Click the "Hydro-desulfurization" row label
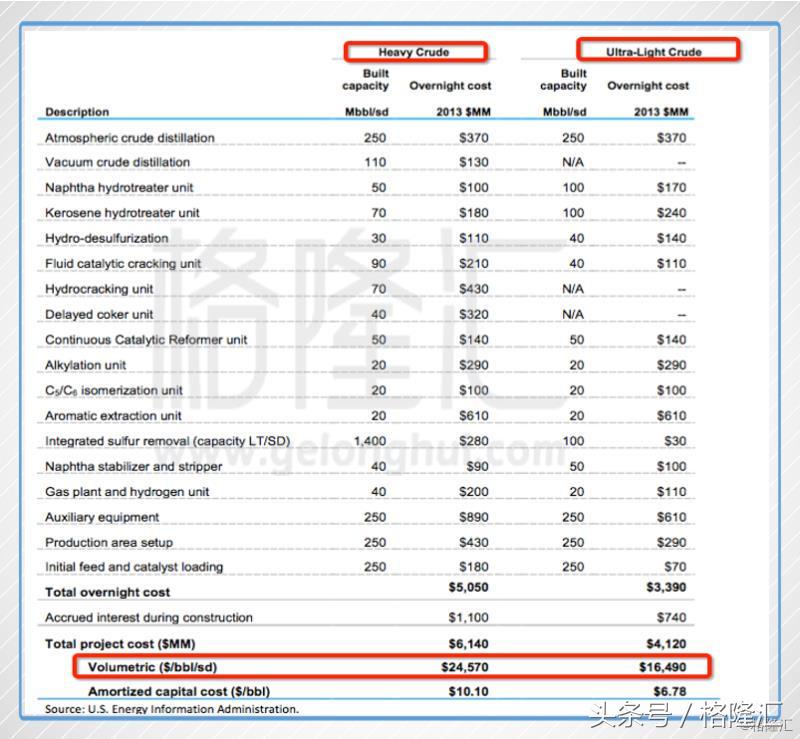This screenshot has height=739, width=800. [107, 238]
